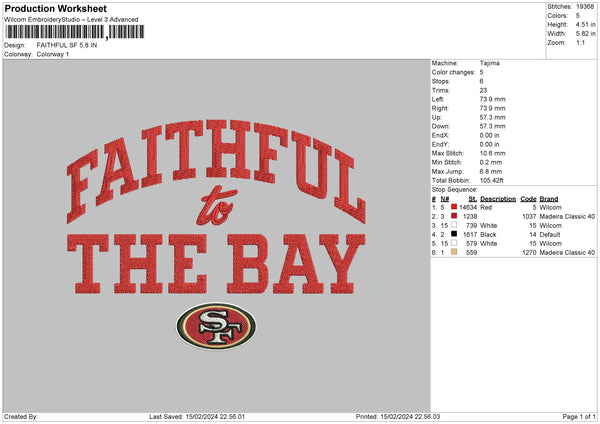600x424 pixels.
Task: Click the "EndY:" label
Action: point(440,144)
